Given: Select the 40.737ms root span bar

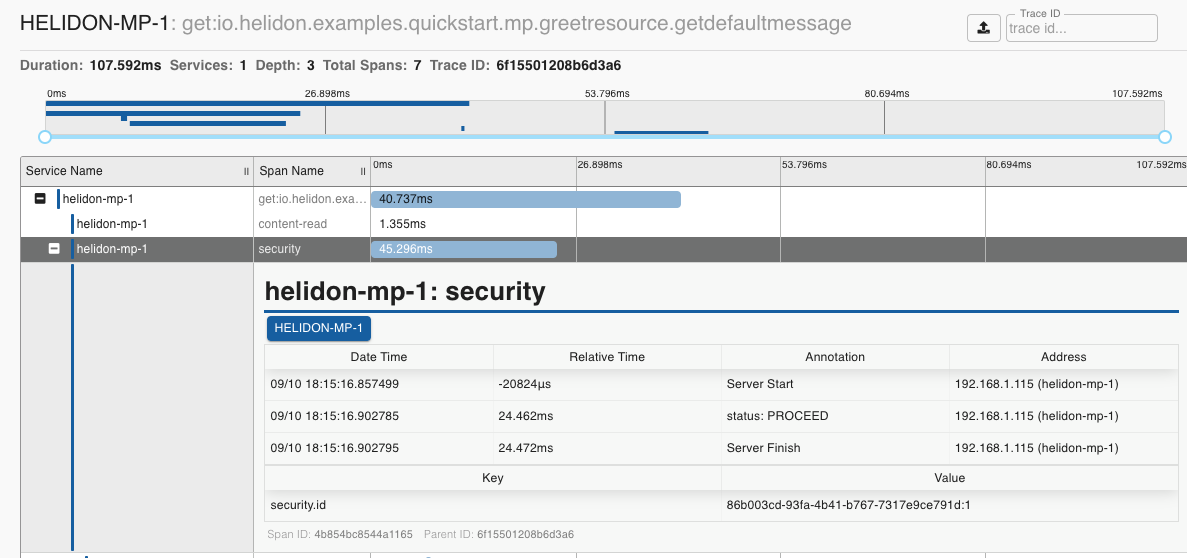Looking at the screenshot, I should click(526, 199).
